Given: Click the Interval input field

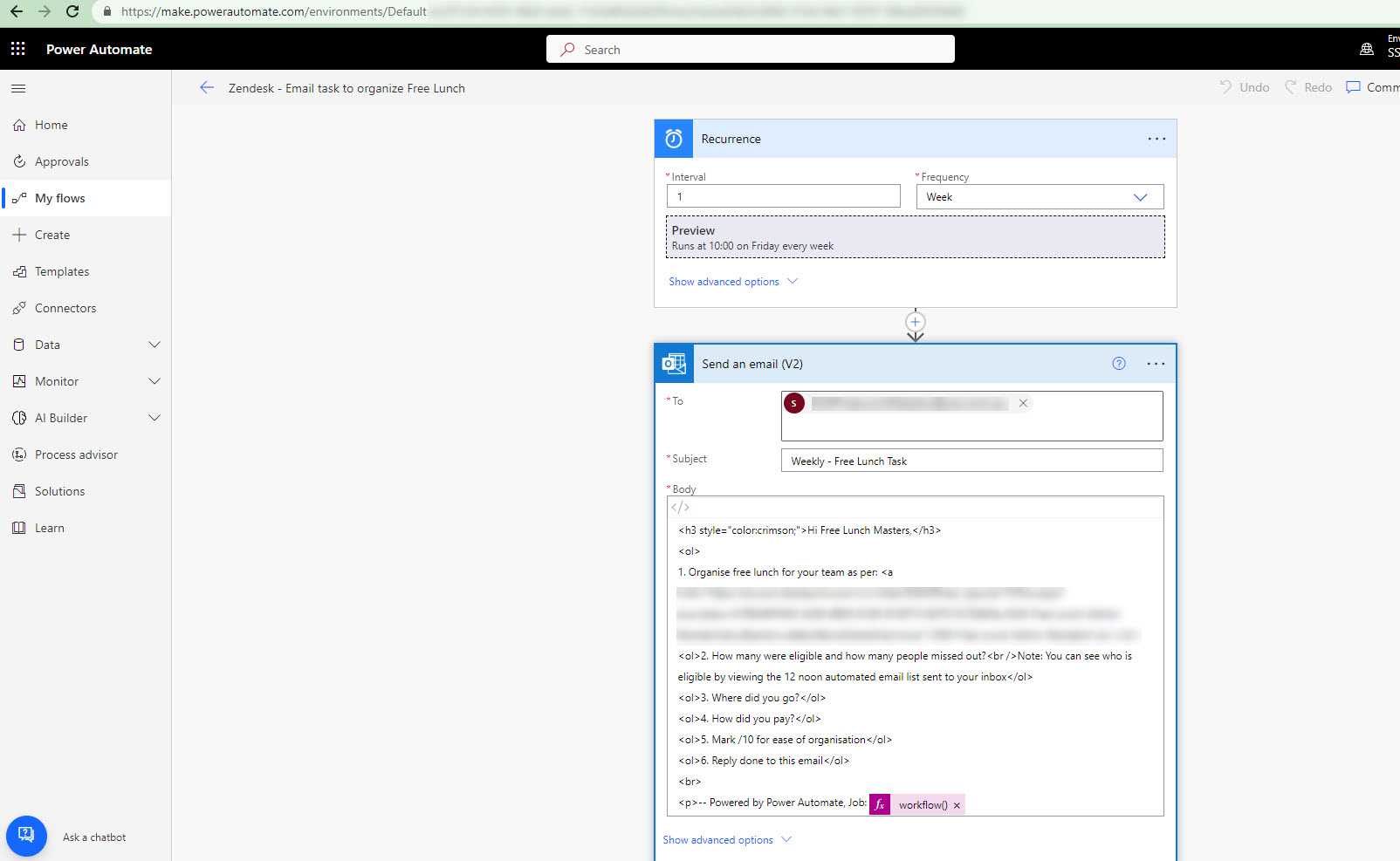Looking at the screenshot, I should pos(783,196).
